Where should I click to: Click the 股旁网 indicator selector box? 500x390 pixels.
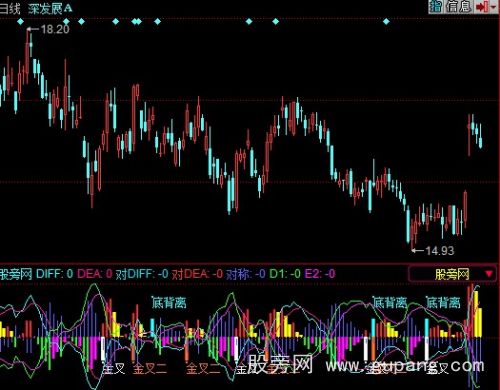(x=452, y=274)
